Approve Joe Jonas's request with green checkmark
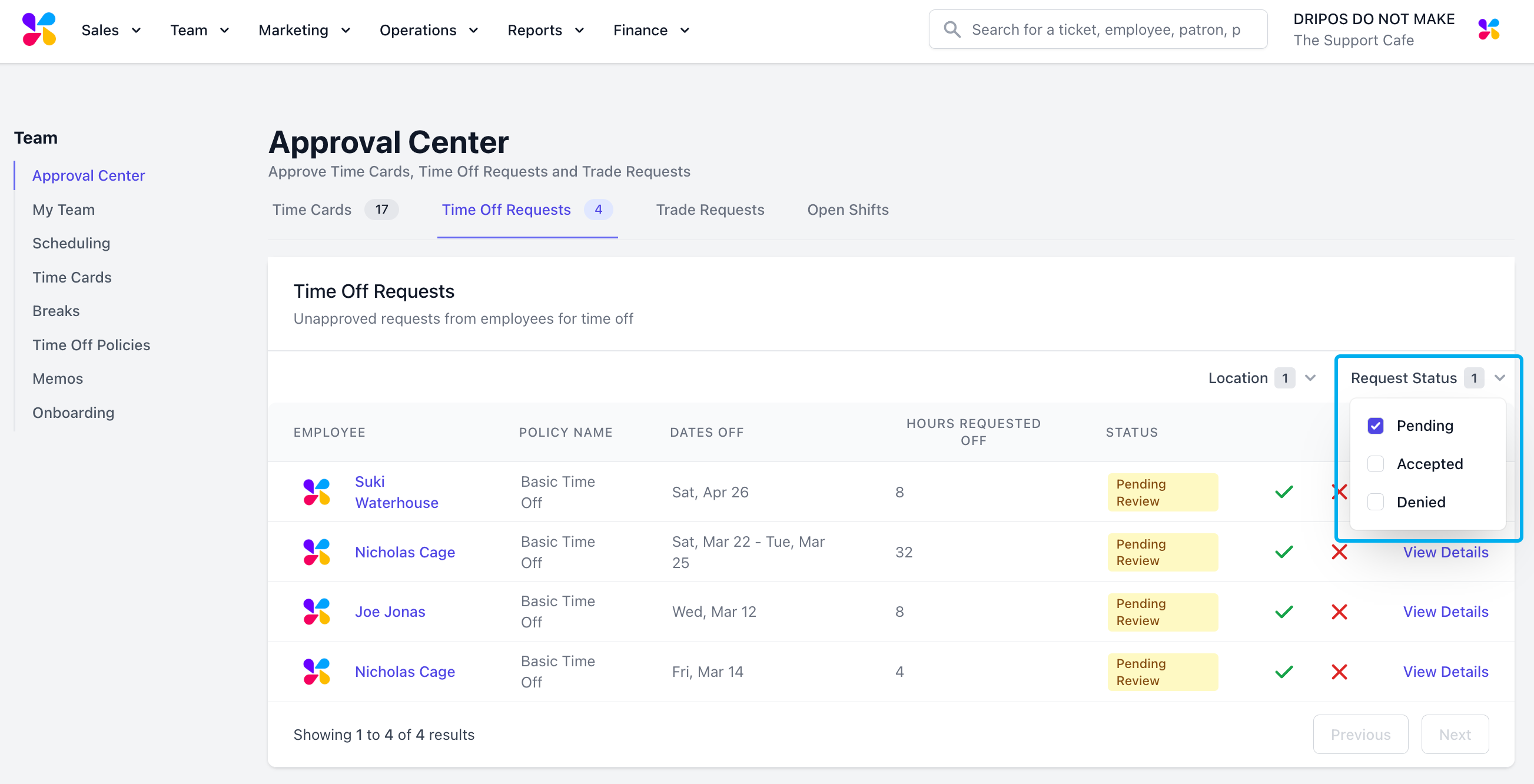The height and width of the screenshot is (784, 1534). point(1284,612)
